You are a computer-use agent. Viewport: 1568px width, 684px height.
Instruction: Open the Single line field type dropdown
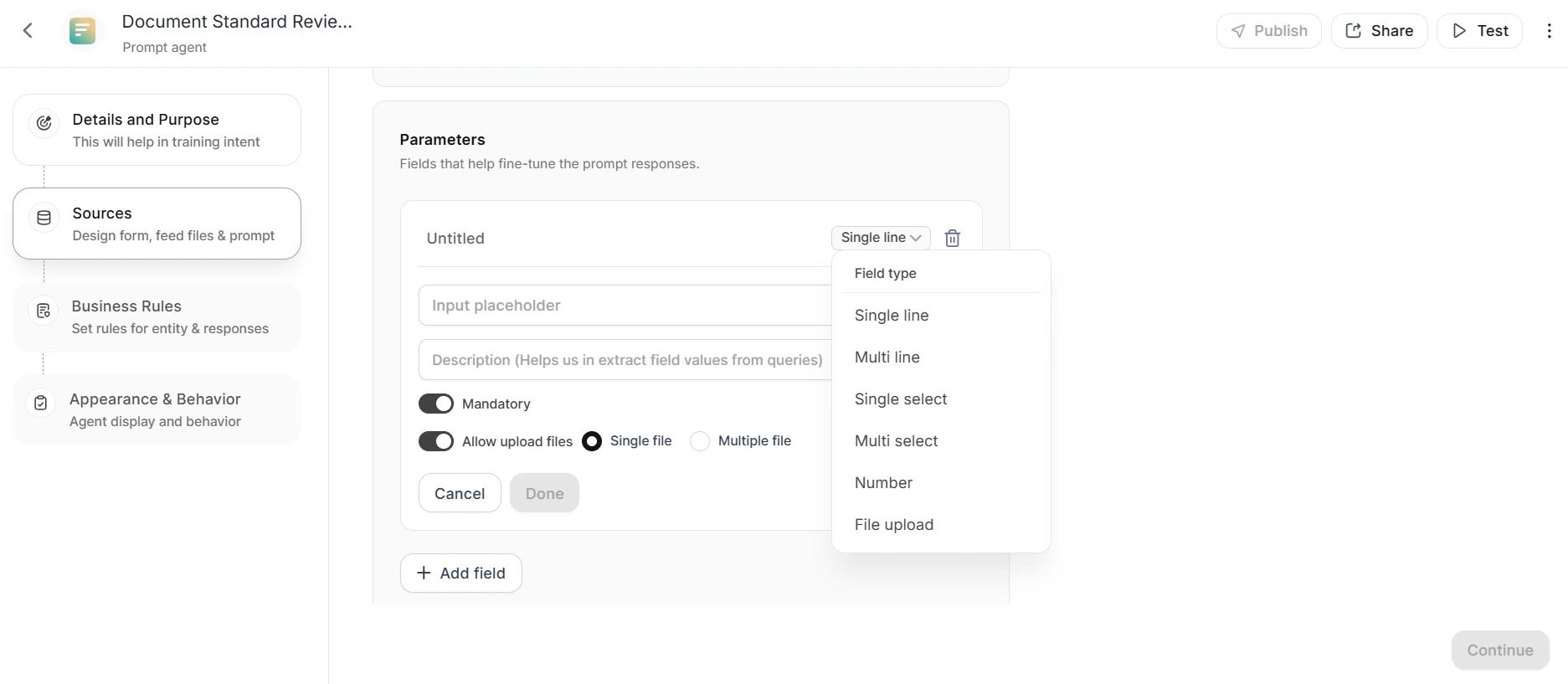pos(881,238)
